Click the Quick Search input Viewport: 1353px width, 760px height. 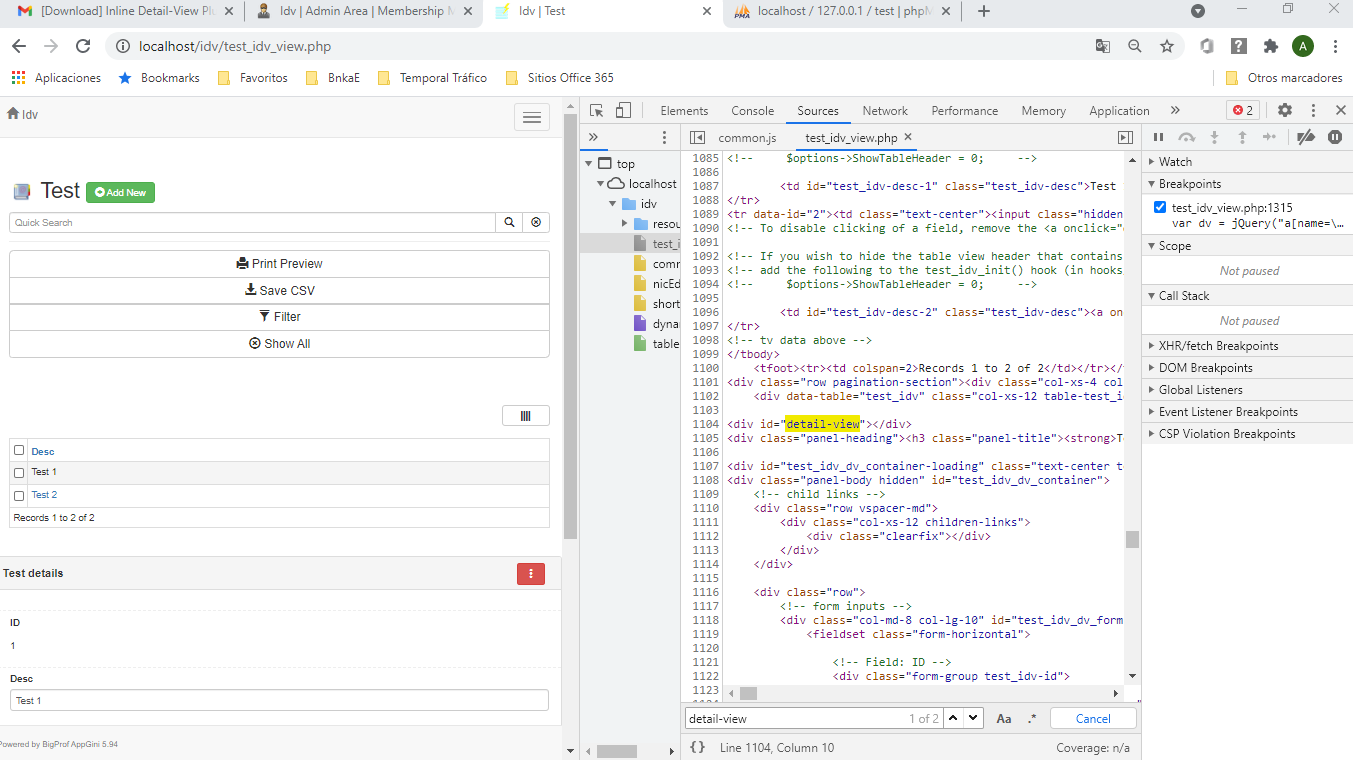pos(253,223)
